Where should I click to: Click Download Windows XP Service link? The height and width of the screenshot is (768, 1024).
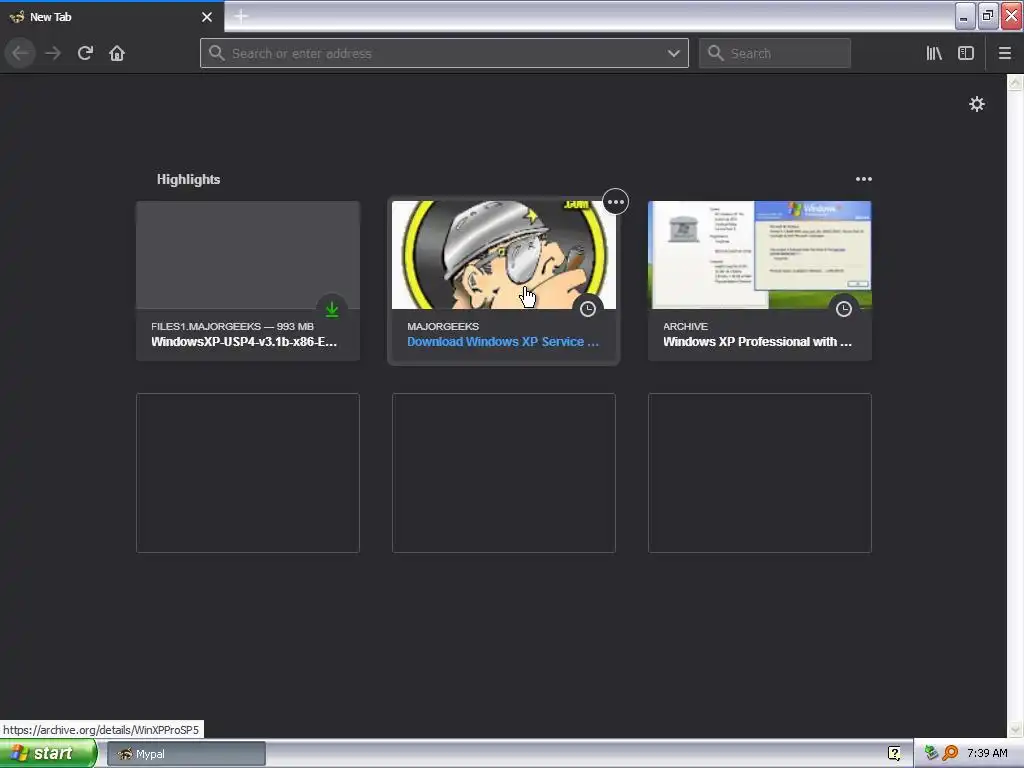click(x=503, y=342)
